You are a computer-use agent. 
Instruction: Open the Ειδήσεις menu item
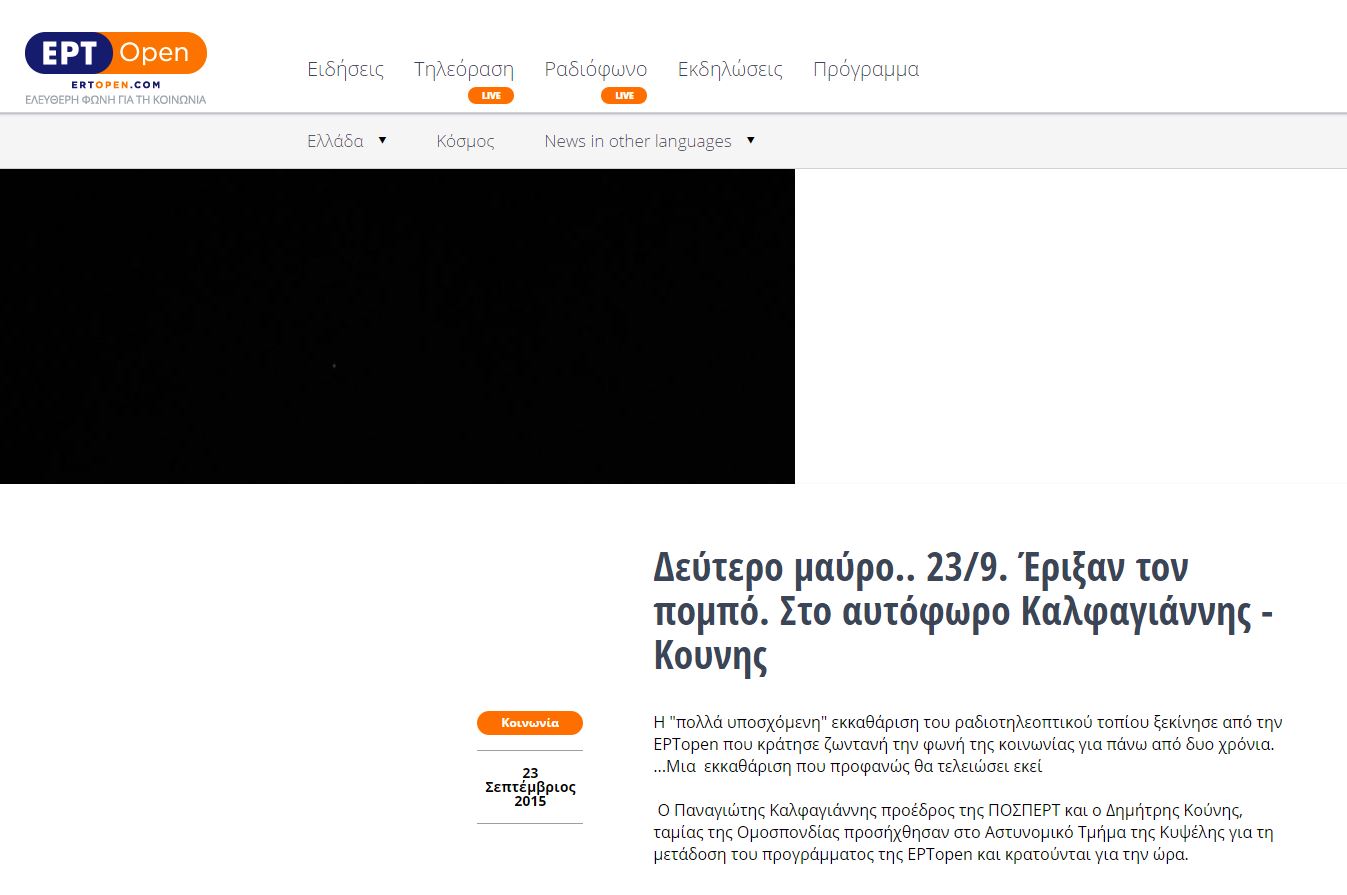pyautogui.click(x=345, y=69)
